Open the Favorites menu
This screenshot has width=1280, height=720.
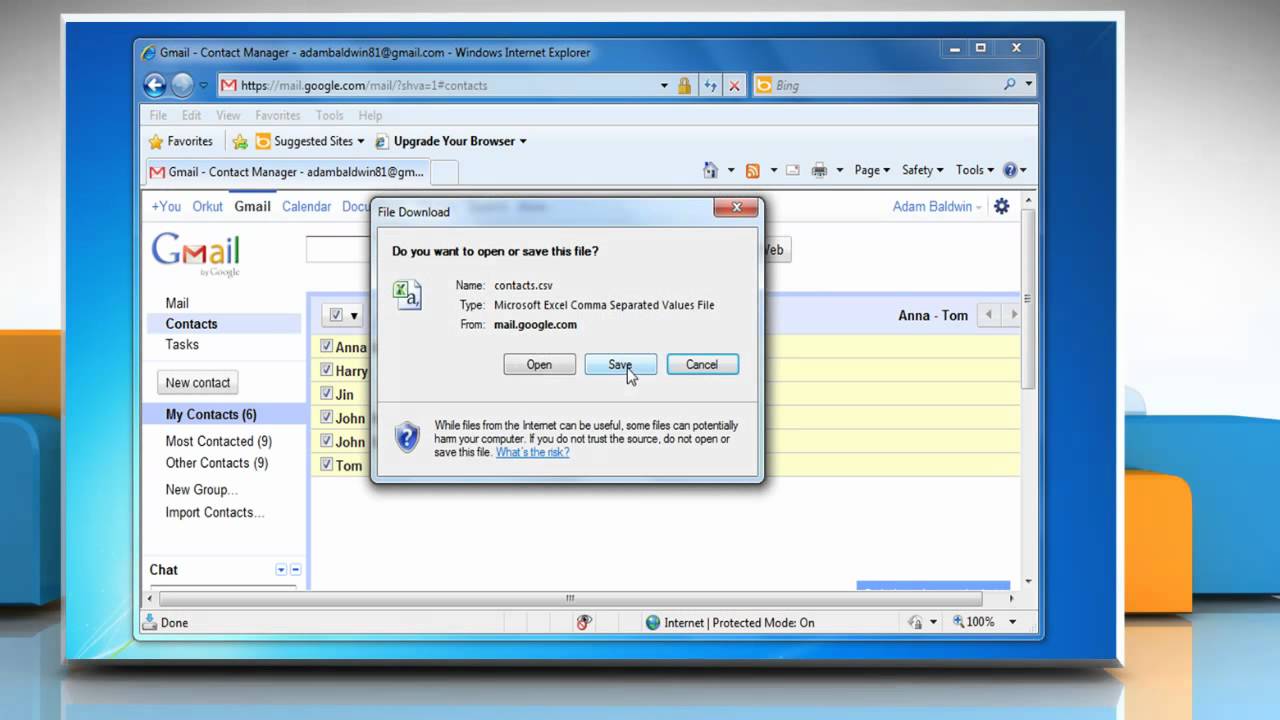[x=277, y=115]
